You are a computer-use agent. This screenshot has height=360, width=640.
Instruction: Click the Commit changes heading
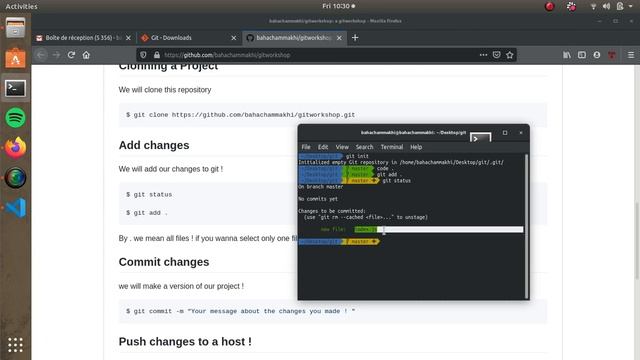164,262
